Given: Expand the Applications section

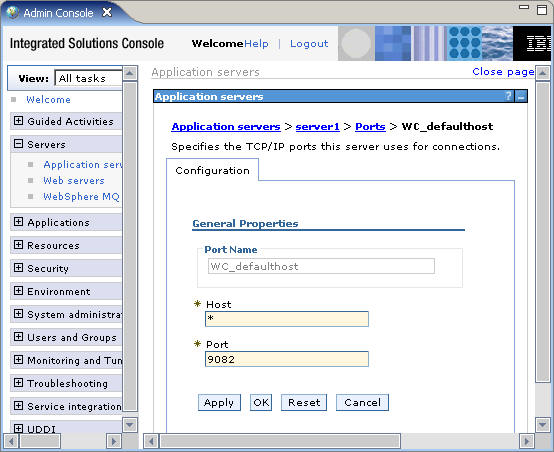Looking at the screenshot, I should tap(18, 222).
